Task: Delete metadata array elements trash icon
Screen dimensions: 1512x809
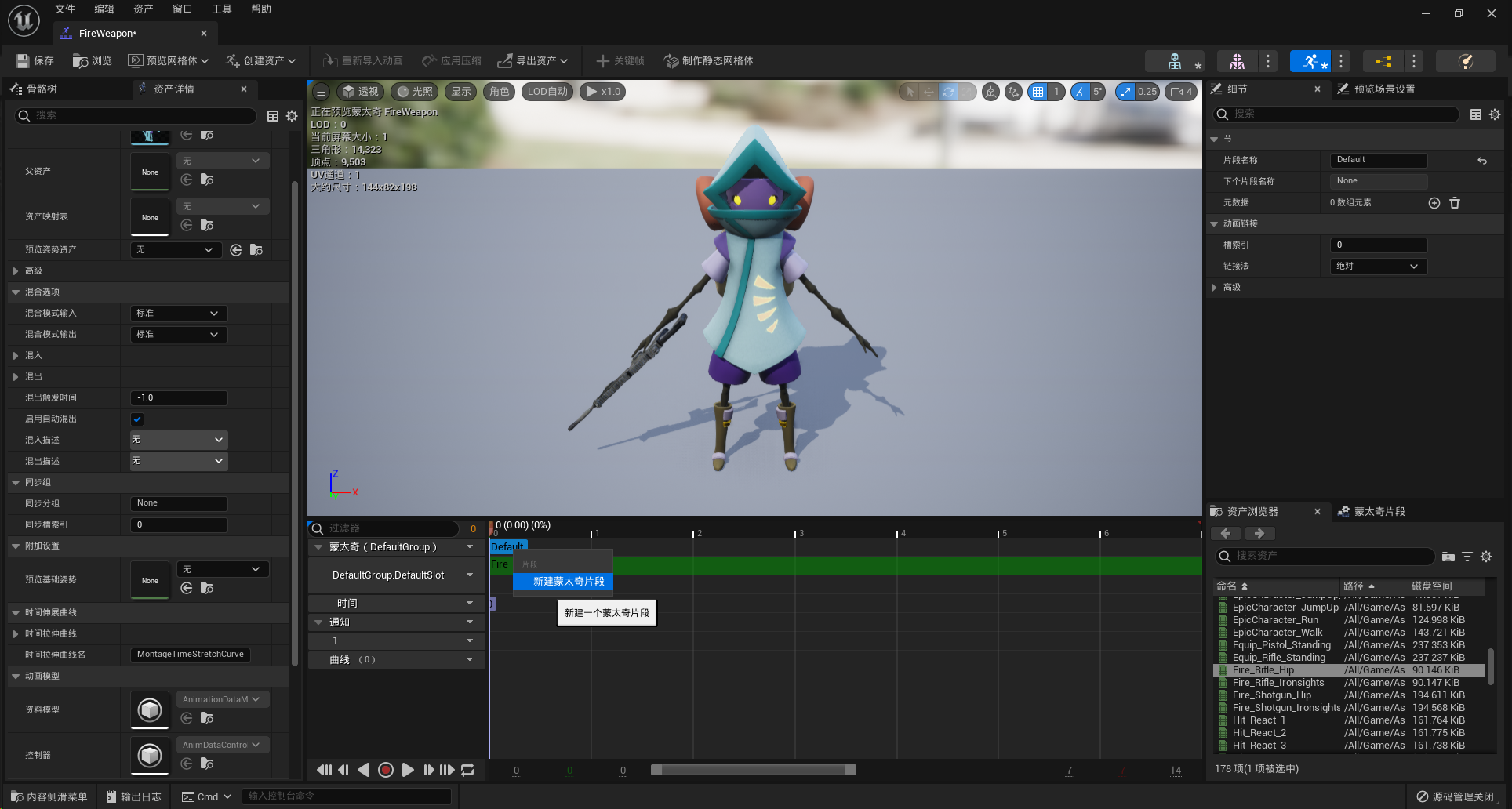Action: coord(1455,203)
